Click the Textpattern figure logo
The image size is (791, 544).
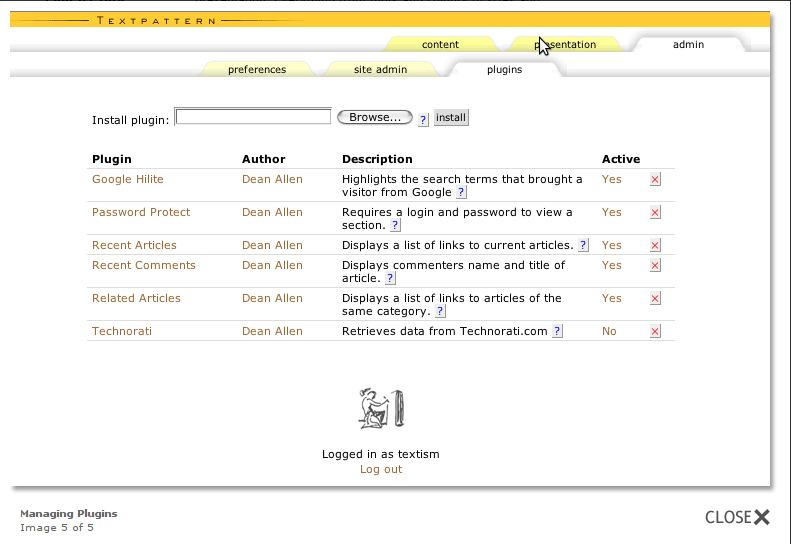381,409
